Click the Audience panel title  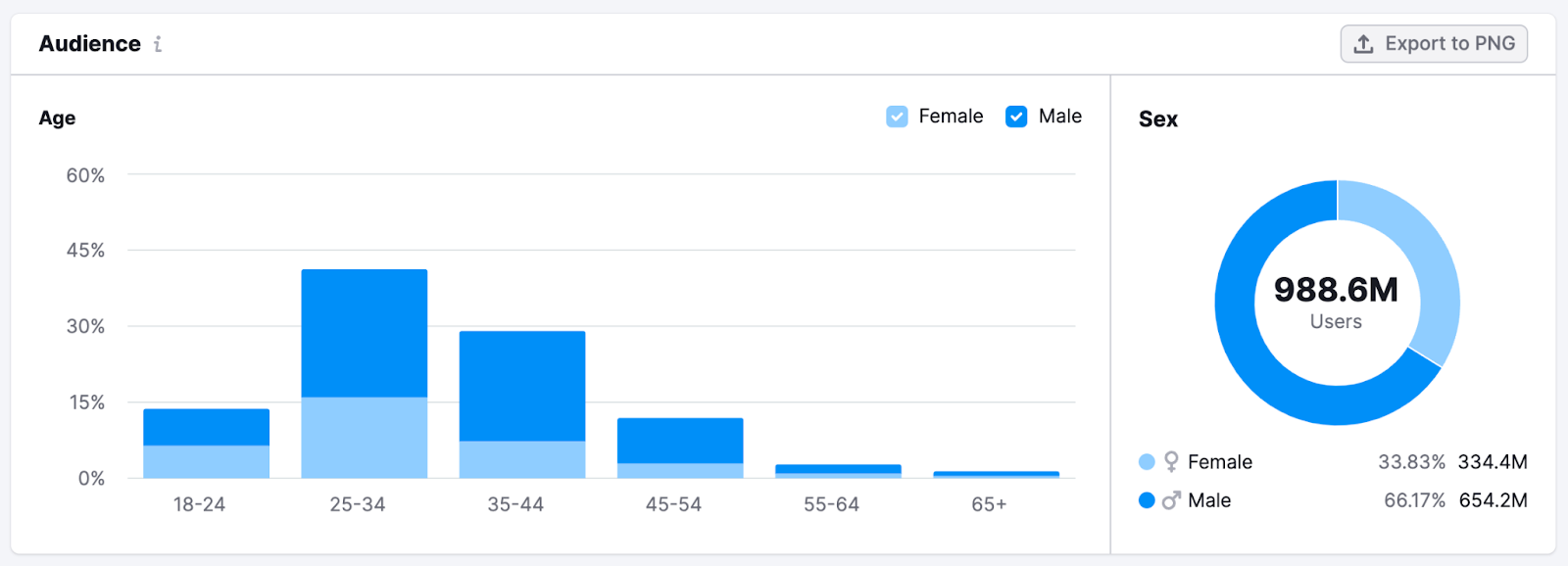point(87,43)
